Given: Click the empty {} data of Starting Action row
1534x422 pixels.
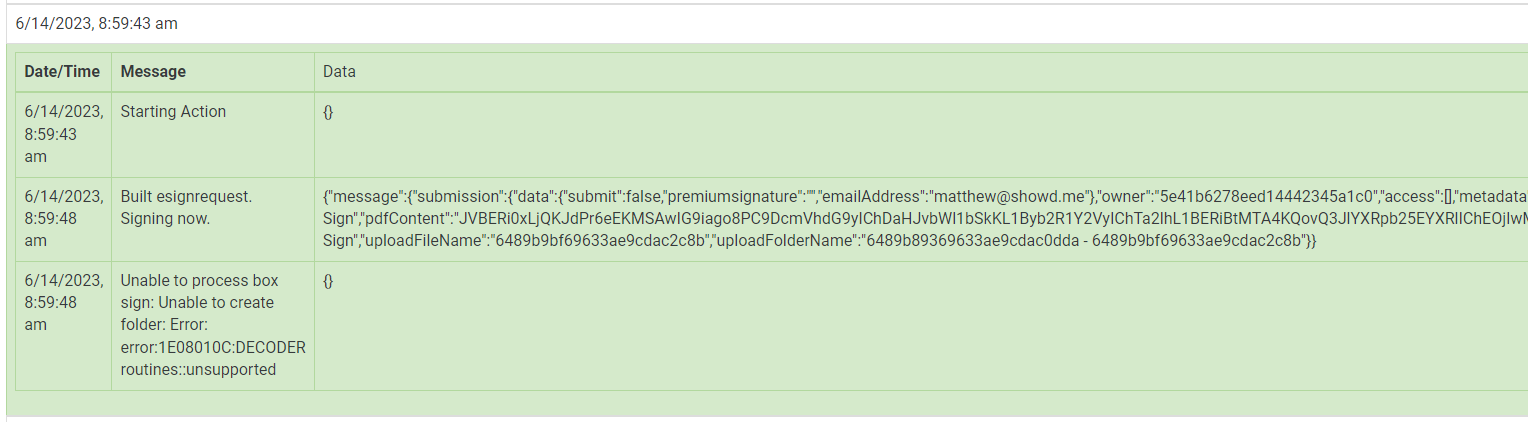Looking at the screenshot, I should [x=328, y=112].
